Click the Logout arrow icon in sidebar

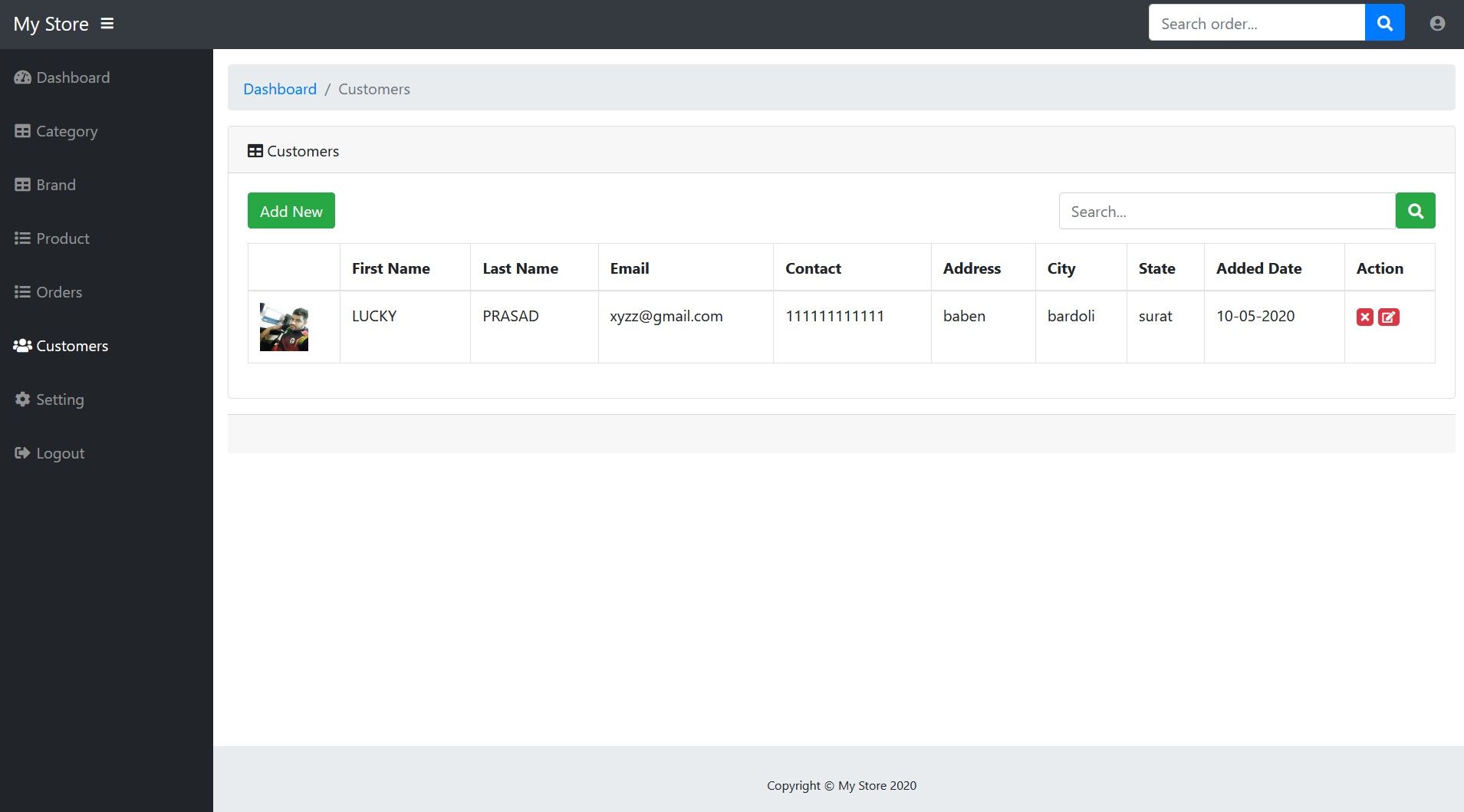coord(22,453)
